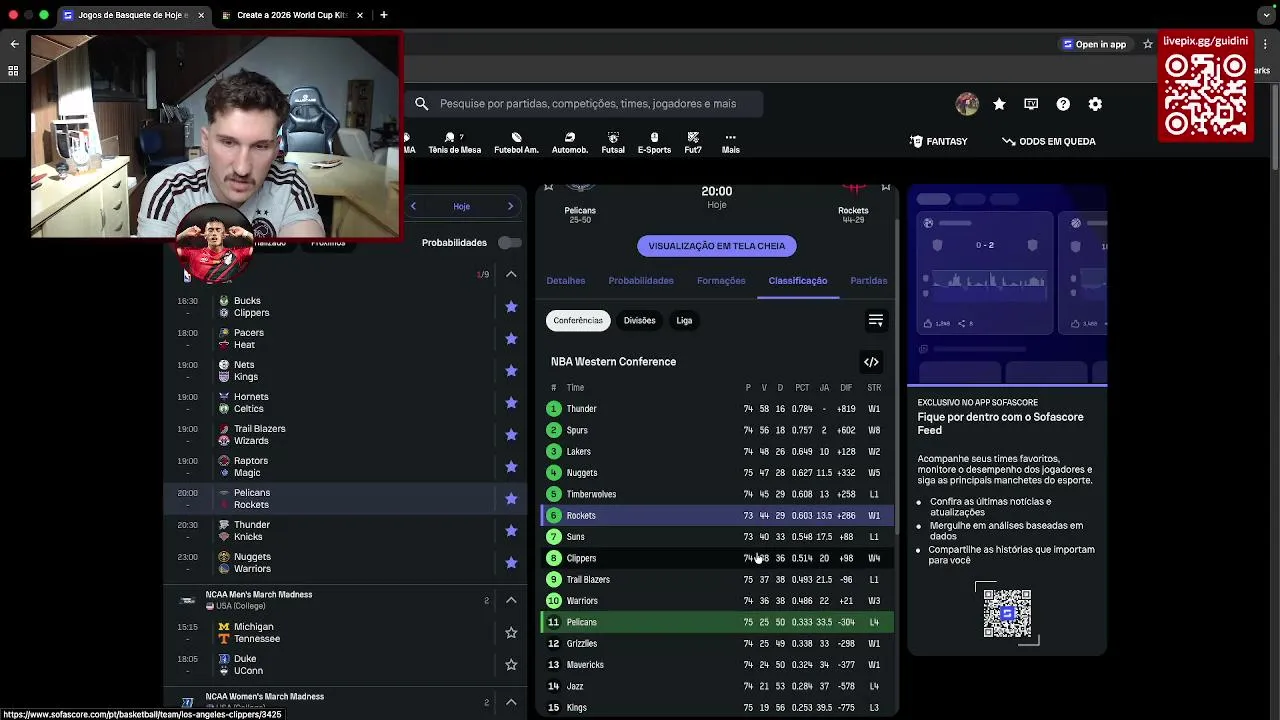Viewport: 1280px width, 720px height.
Task: Collapse the NBA games list
Action: tap(511, 274)
